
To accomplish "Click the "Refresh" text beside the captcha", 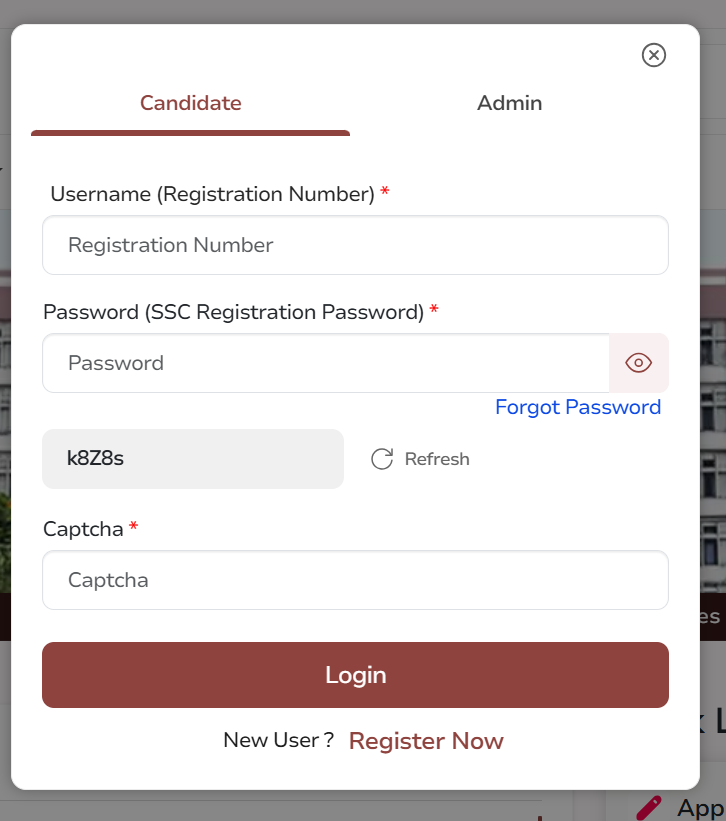I will tap(437, 459).
